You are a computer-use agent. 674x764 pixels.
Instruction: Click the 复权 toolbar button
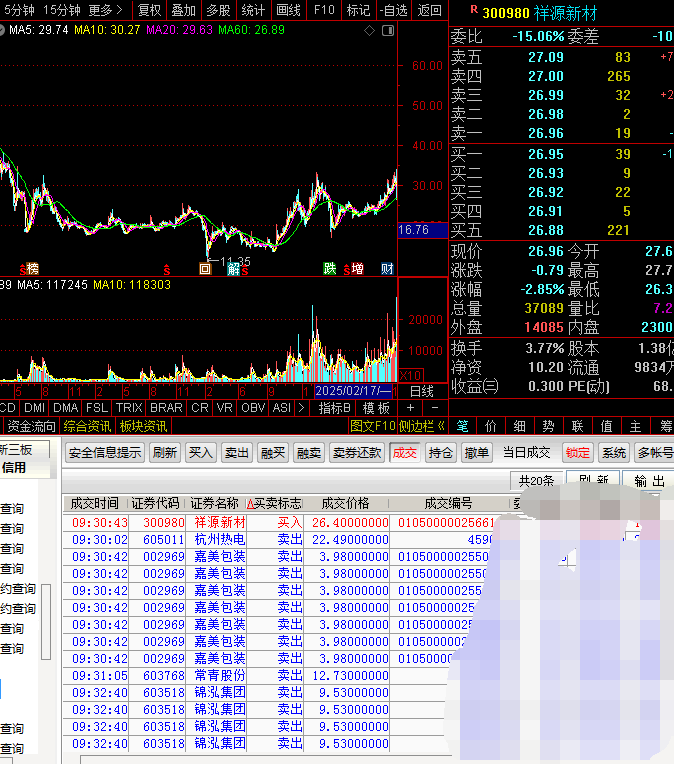pos(149,10)
